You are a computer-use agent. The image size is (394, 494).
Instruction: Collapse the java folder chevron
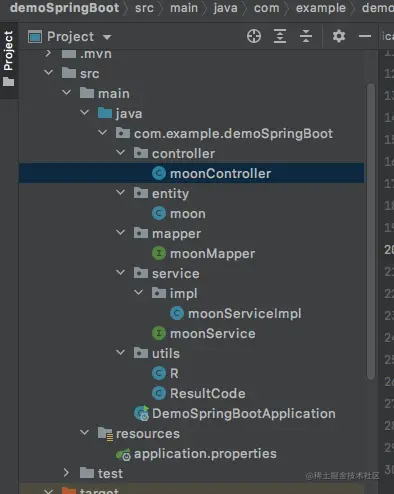(x=85, y=112)
